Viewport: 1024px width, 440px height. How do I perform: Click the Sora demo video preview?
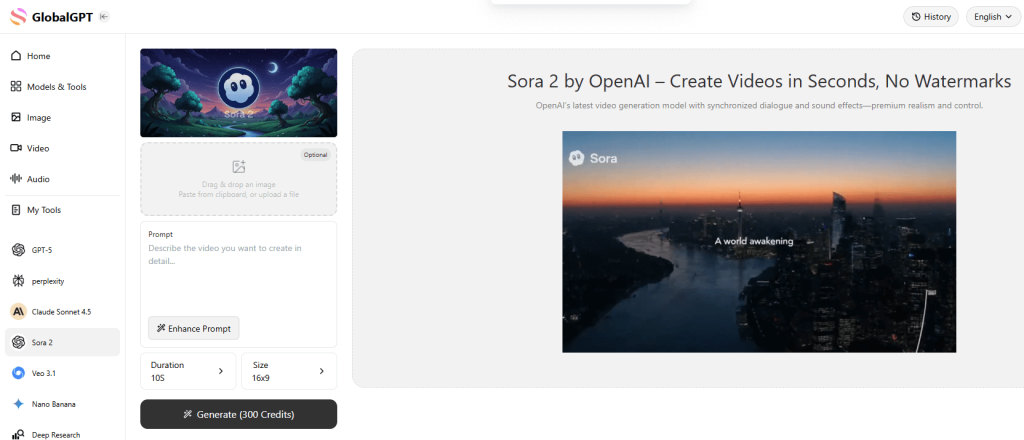(759, 242)
